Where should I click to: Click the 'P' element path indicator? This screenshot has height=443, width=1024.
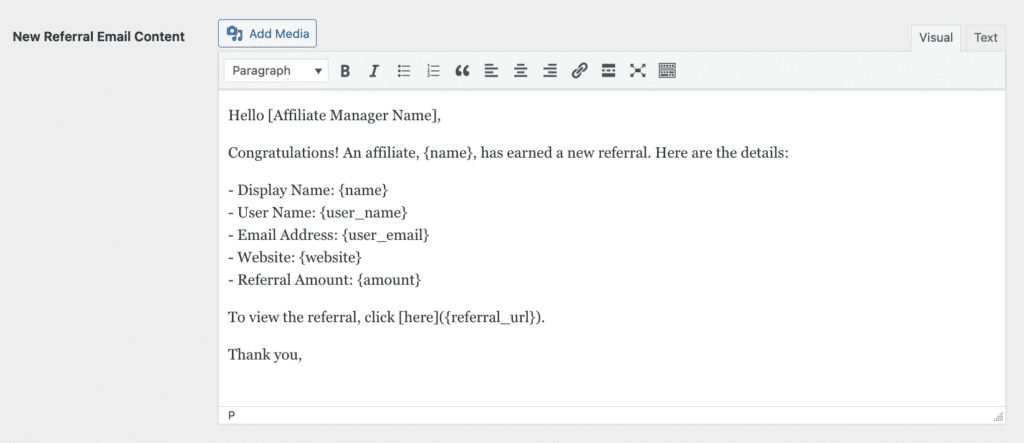[x=231, y=415]
